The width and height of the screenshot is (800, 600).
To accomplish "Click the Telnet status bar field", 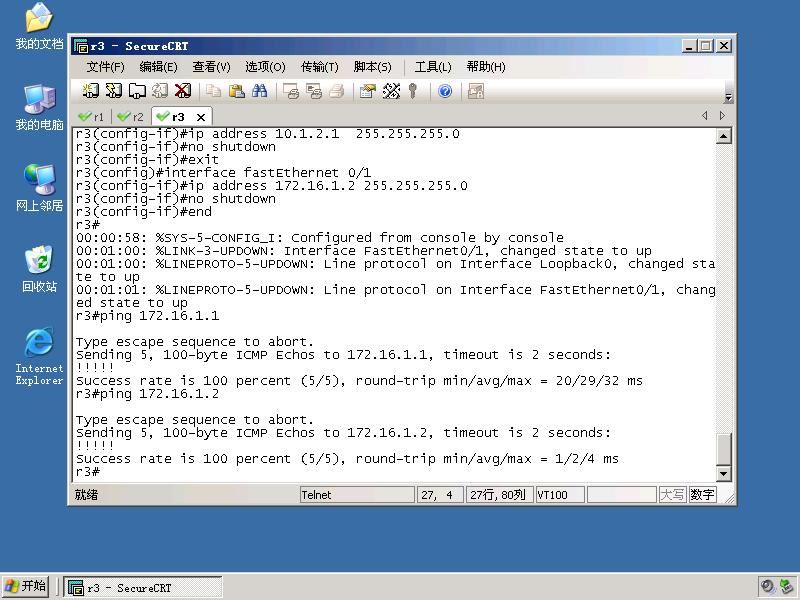I will pos(357,495).
